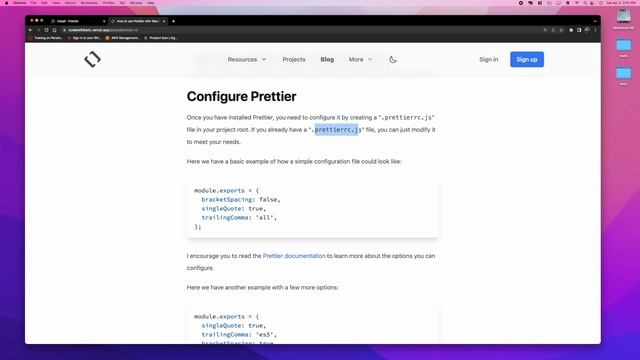The height and width of the screenshot is (360, 640).
Task: Open the Bookmarks menu
Action: (x=89, y=3)
